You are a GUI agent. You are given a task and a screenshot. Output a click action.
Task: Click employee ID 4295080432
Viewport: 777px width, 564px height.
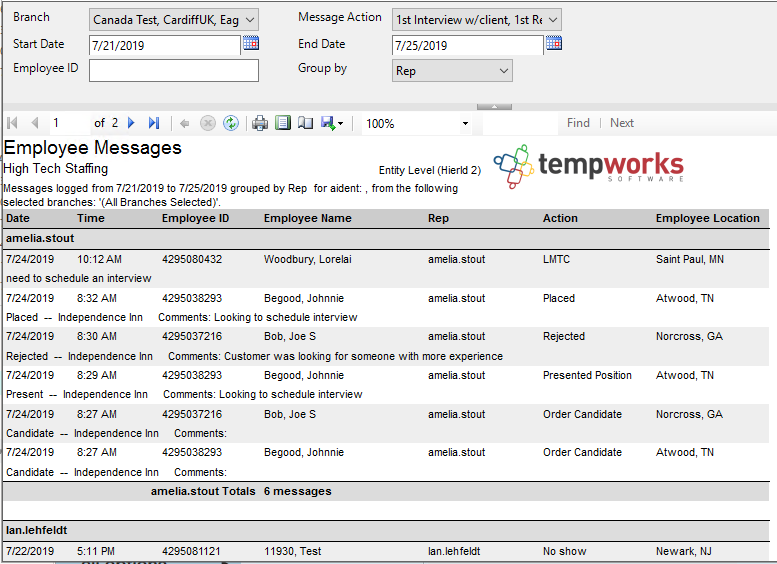[x=192, y=259]
